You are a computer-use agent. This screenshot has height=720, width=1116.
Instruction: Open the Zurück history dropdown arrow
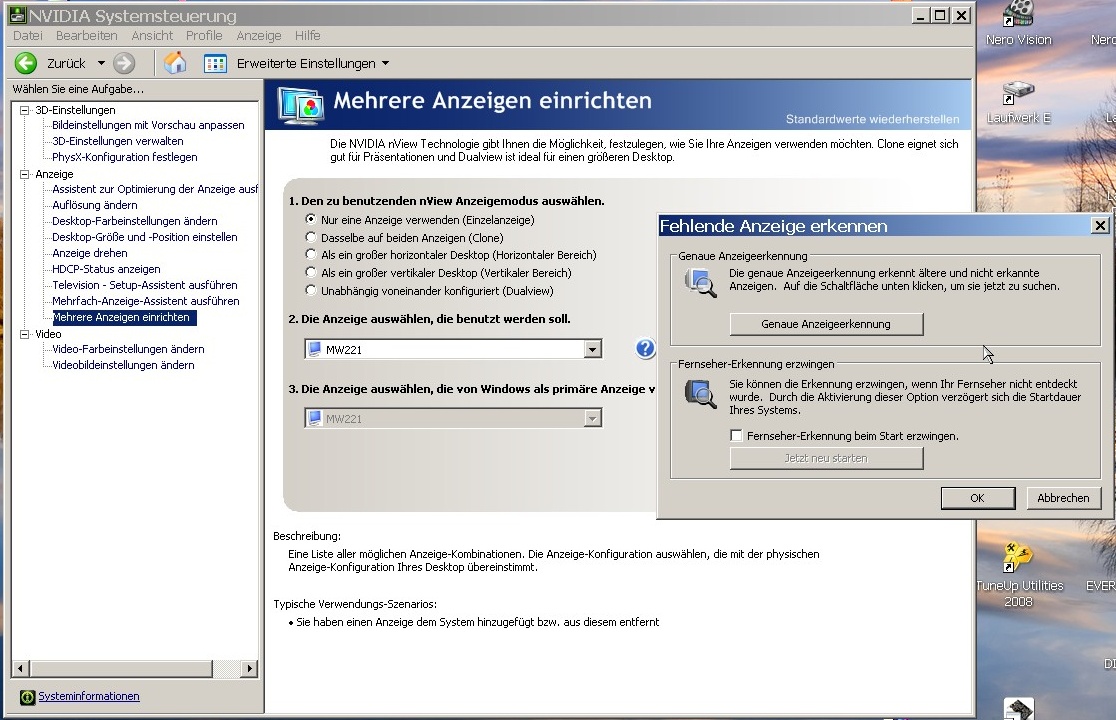coord(101,63)
